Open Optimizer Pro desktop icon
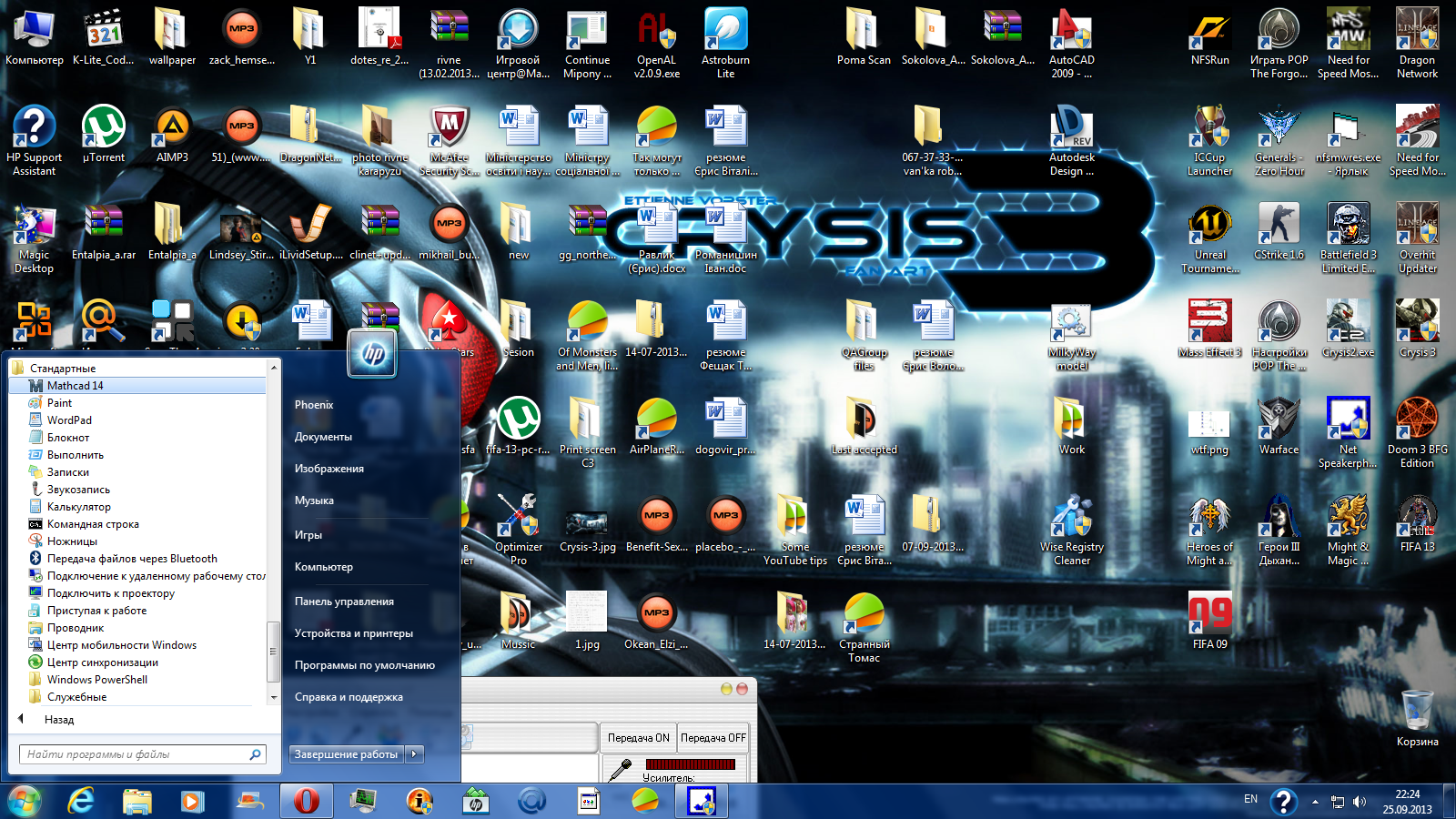The image size is (1456, 819). pyautogui.click(x=519, y=530)
